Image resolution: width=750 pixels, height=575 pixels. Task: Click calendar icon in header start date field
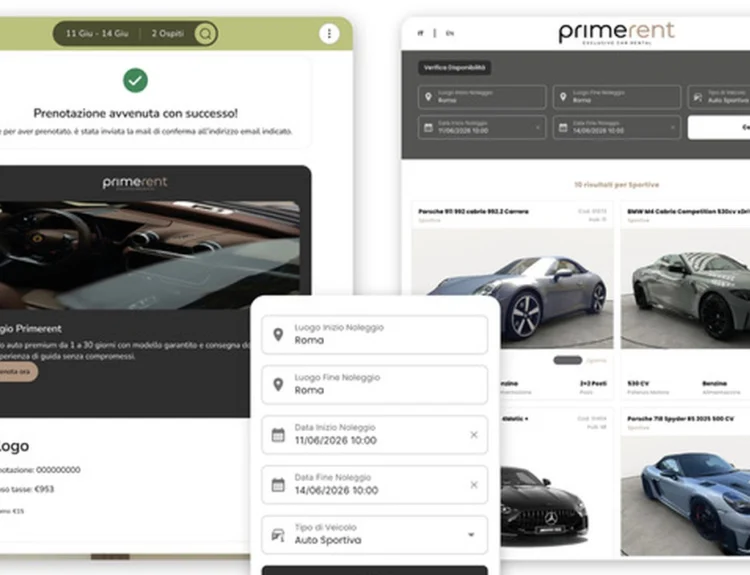(x=428, y=127)
